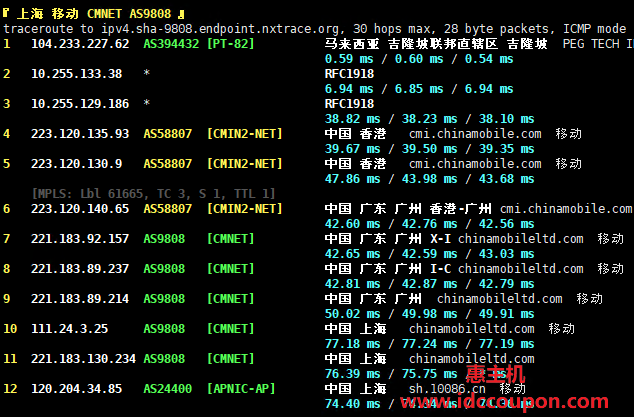Image resolution: width=634 pixels, height=417 pixels.
Task: Click RFC1918 label on hop 3
Action: point(349,104)
